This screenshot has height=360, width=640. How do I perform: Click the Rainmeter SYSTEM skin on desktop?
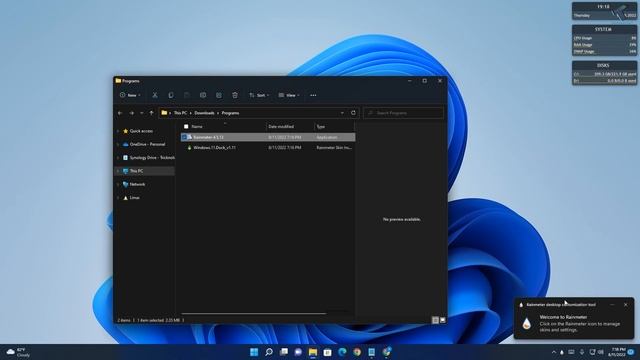coord(604,40)
